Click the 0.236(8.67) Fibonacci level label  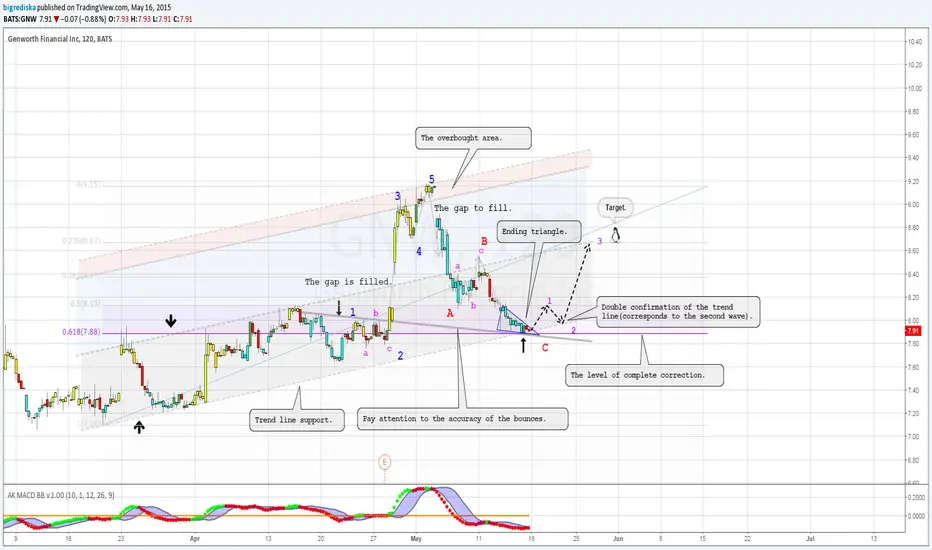point(81,241)
